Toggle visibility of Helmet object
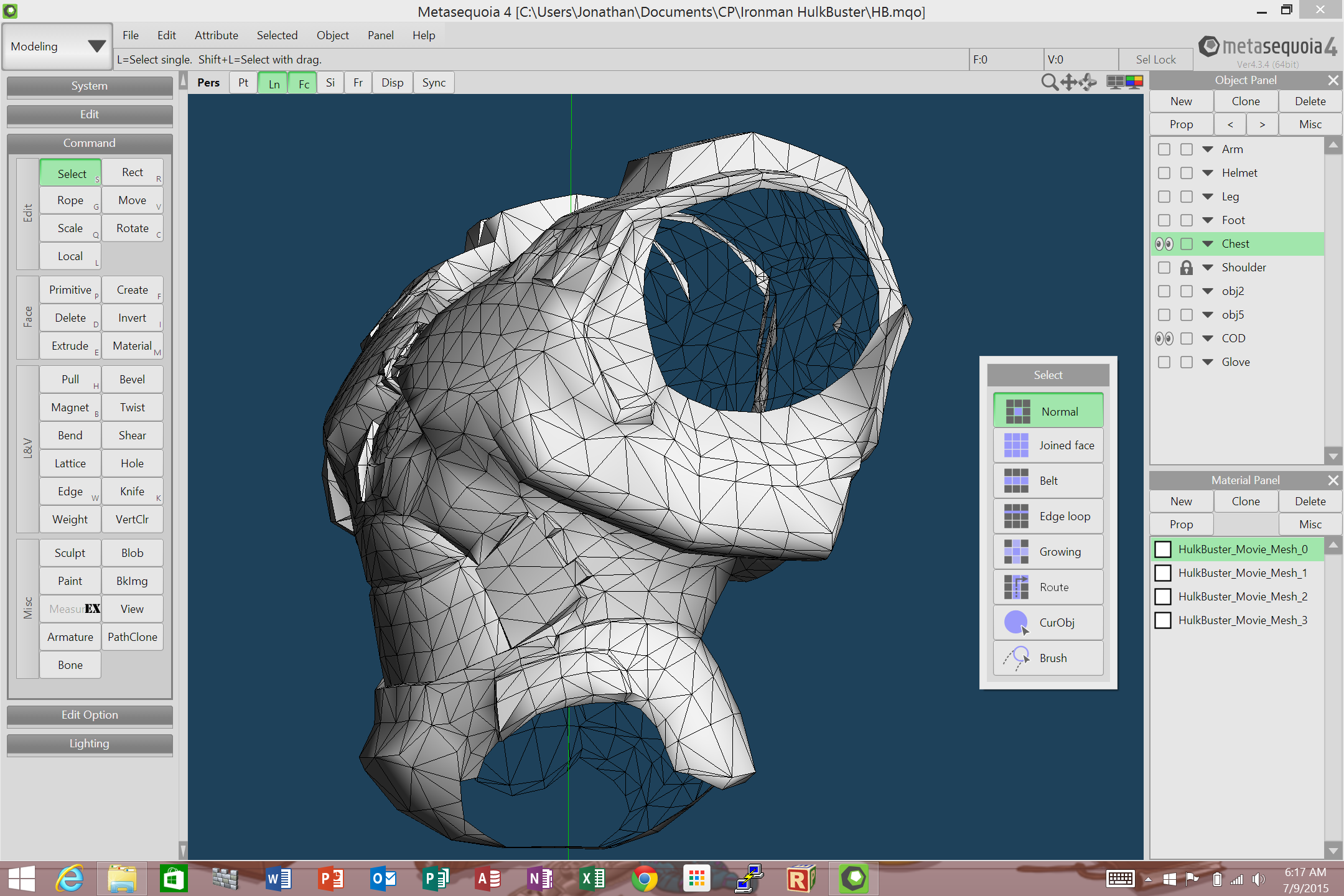 pyautogui.click(x=1164, y=173)
